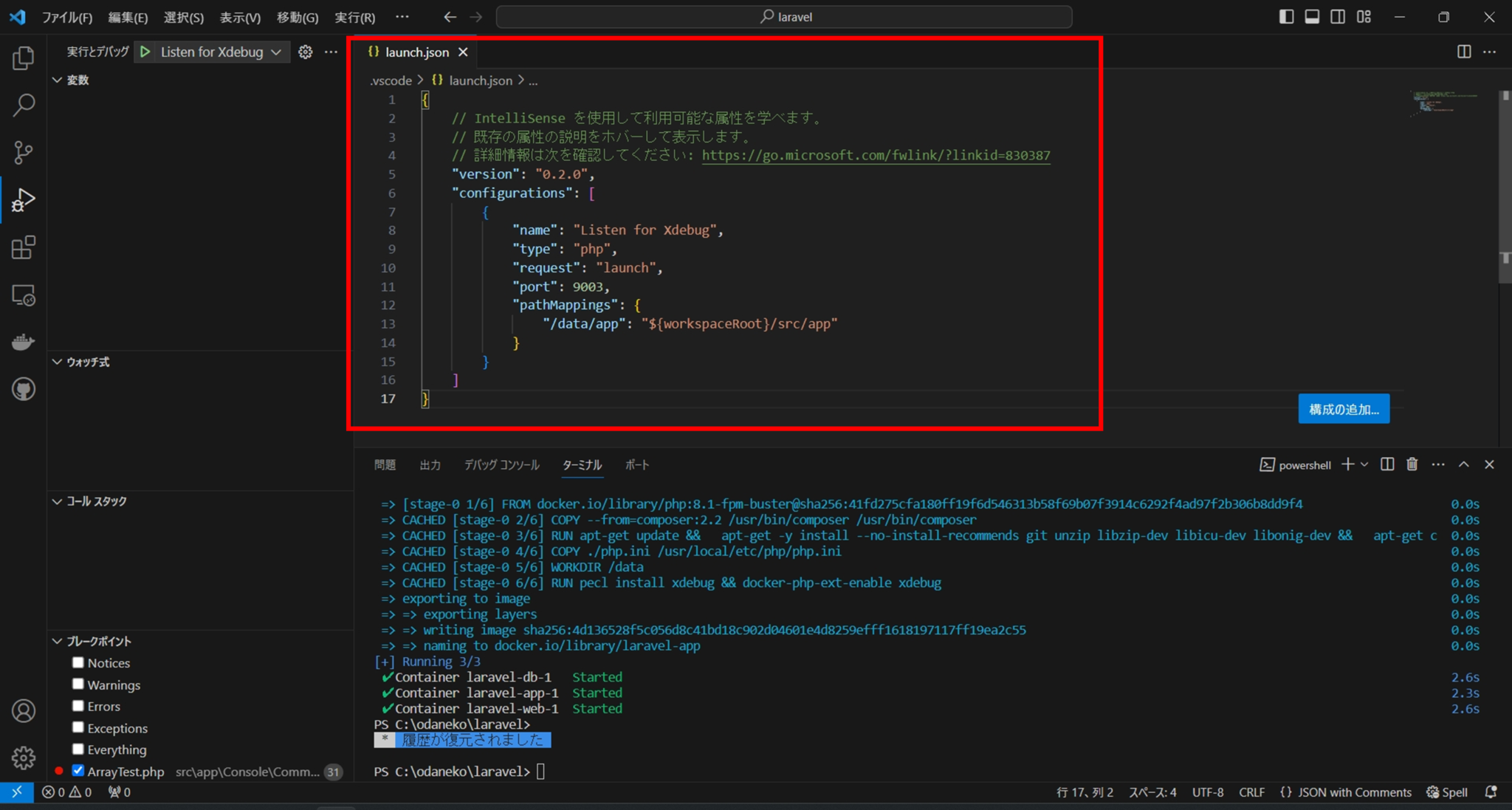
Task: Open the Explorer view in the activity bar
Action: pos(23,58)
